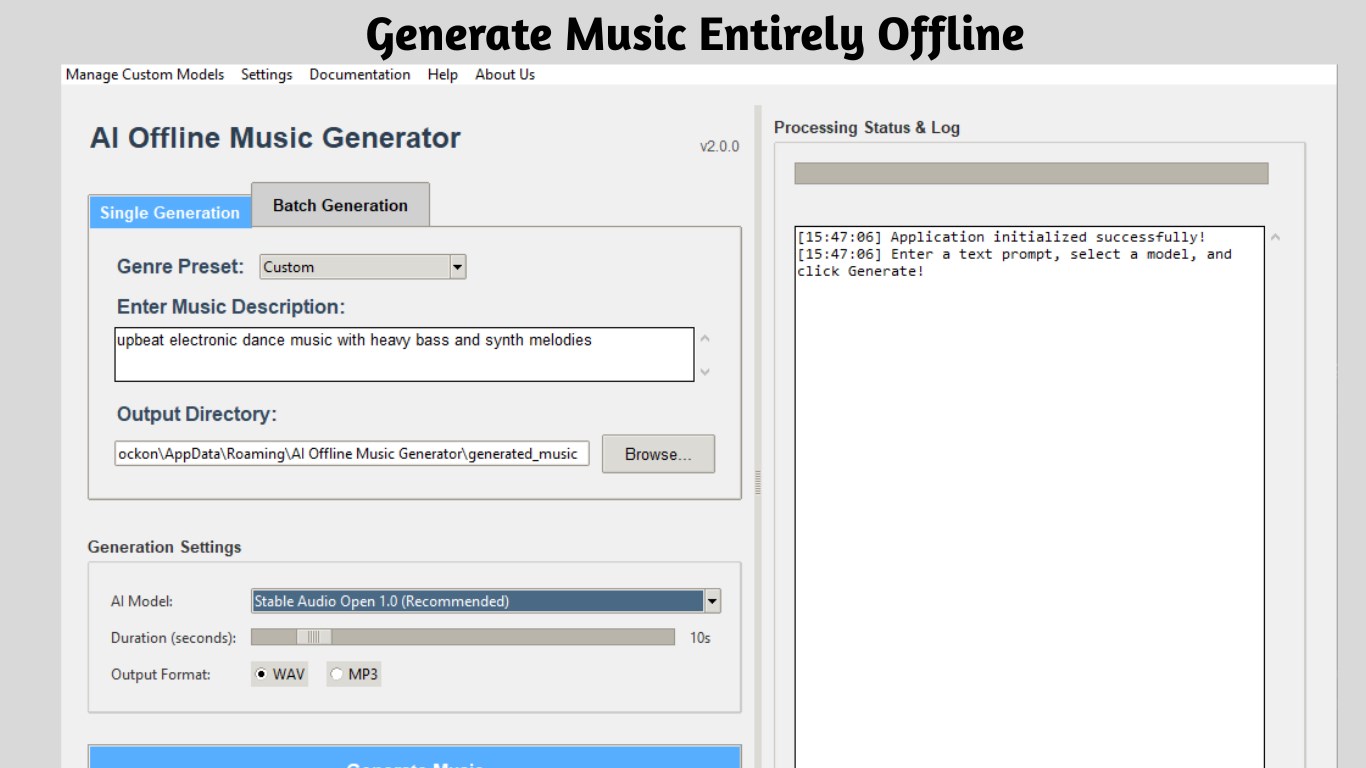This screenshot has height=768, width=1366.
Task: Adjust the Duration seconds slider
Action: point(313,636)
